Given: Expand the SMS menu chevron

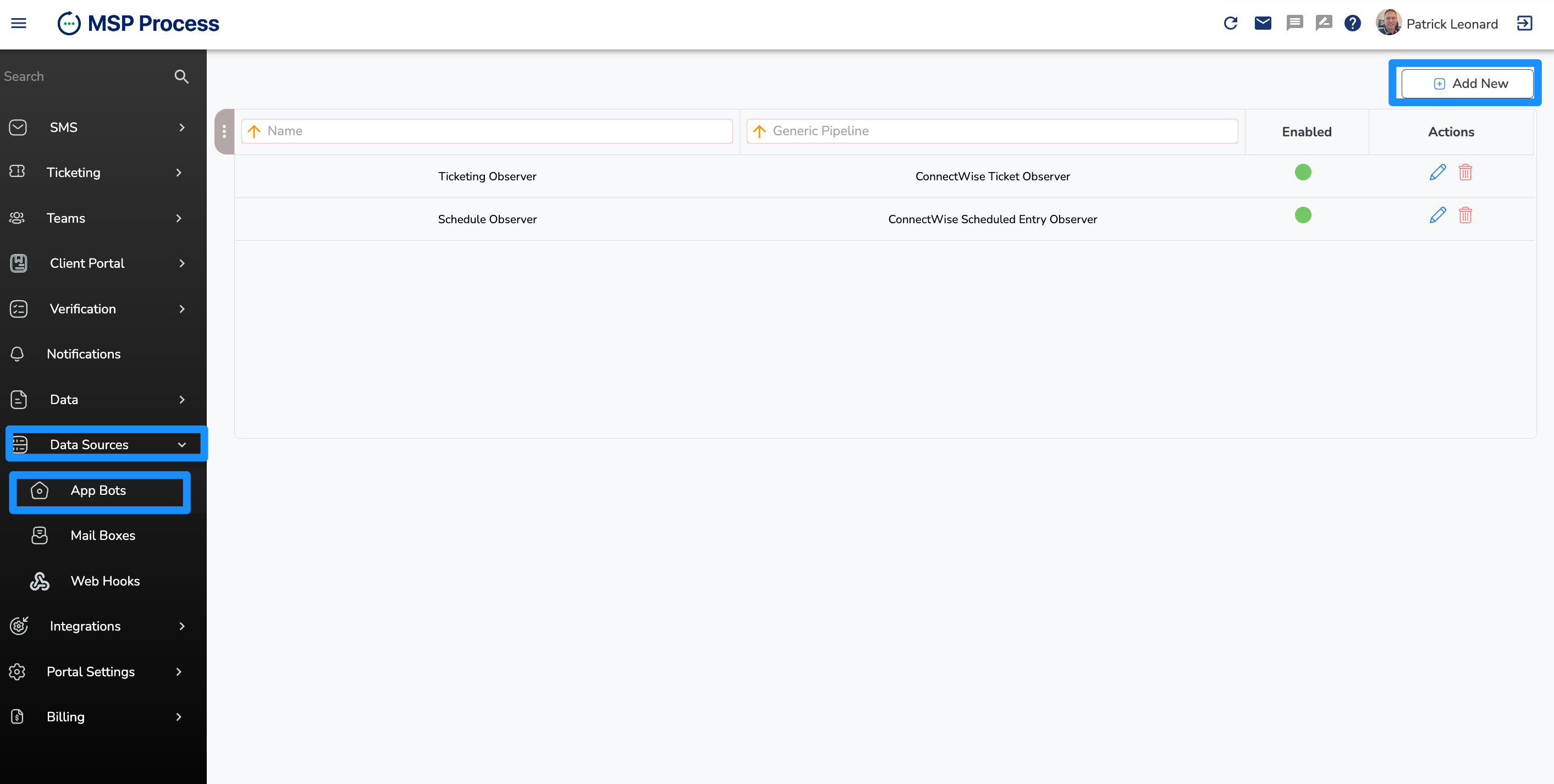Looking at the screenshot, I should [x=181, y=127].
